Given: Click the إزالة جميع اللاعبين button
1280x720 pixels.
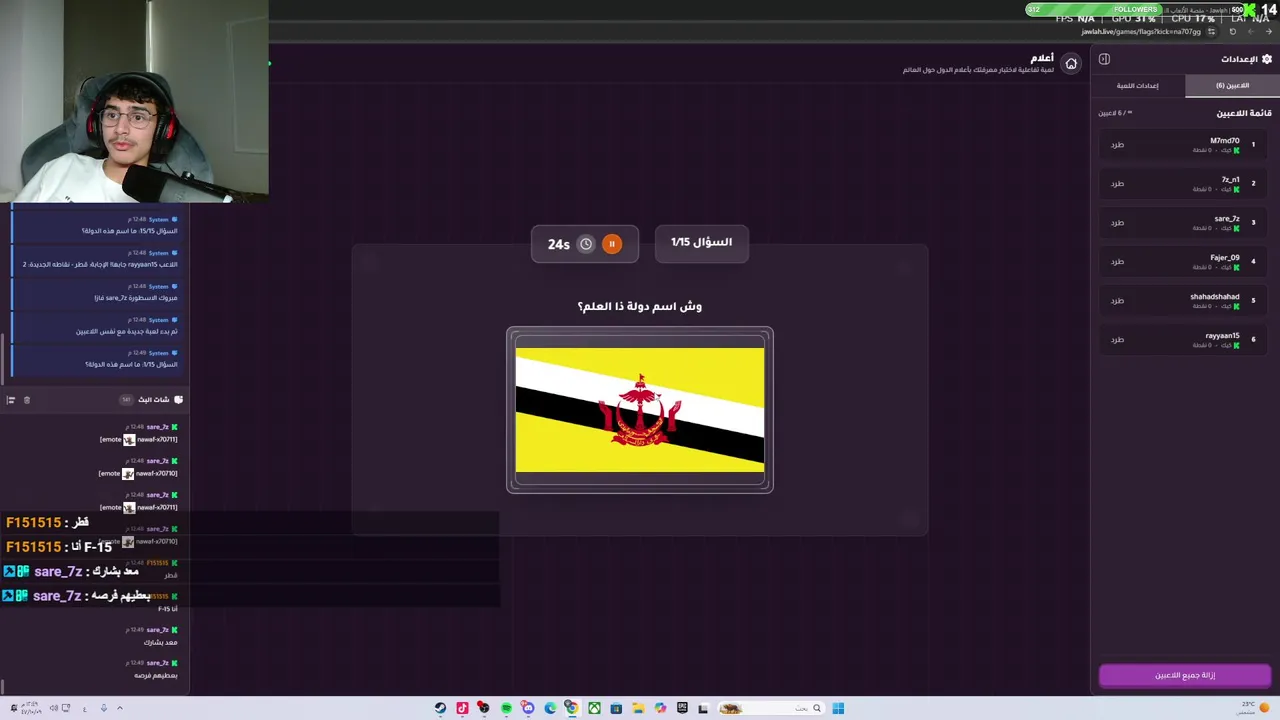Looking at the screenshot, I should (1185, 675).
